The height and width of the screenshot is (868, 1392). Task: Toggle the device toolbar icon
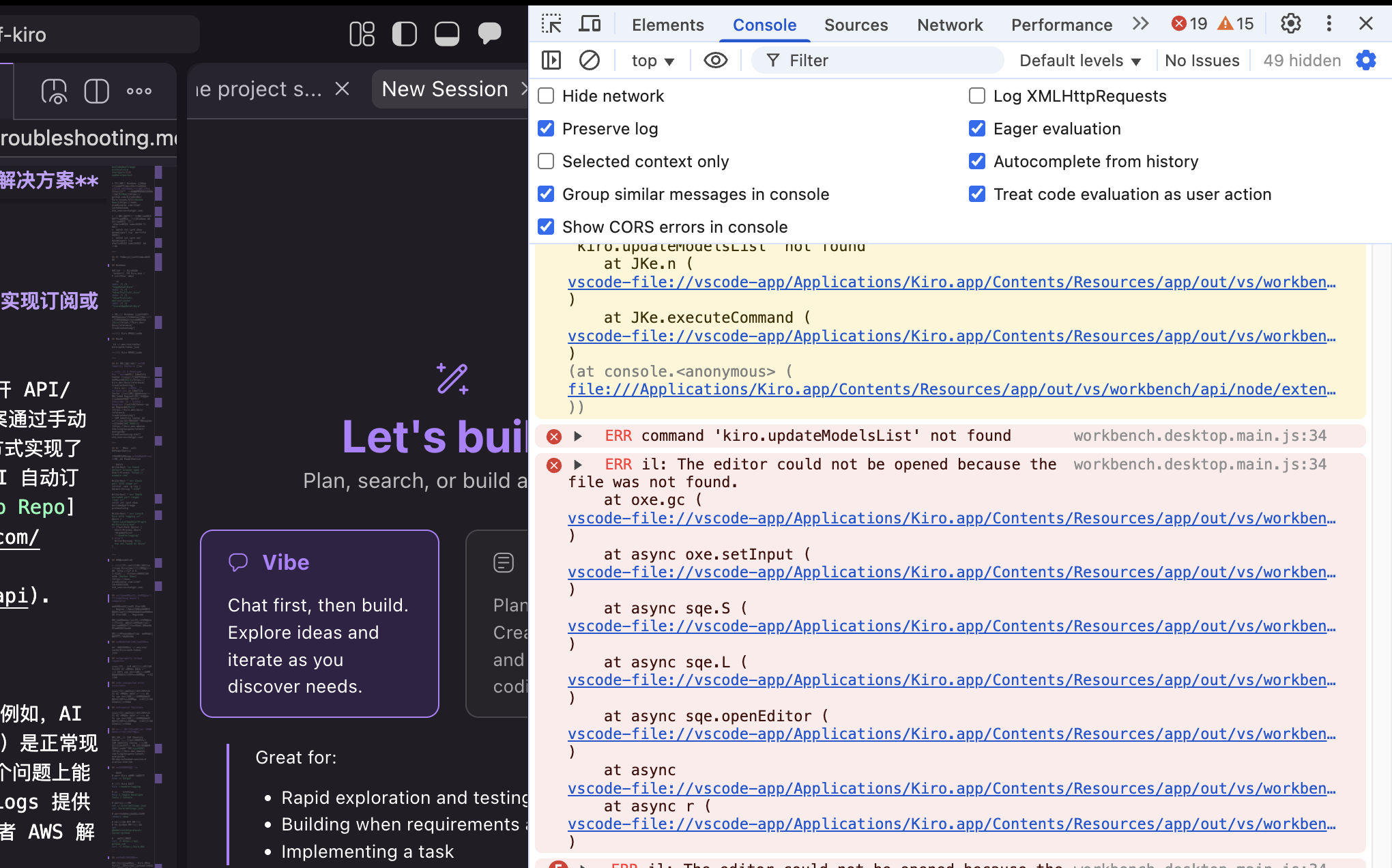(590, 24)
